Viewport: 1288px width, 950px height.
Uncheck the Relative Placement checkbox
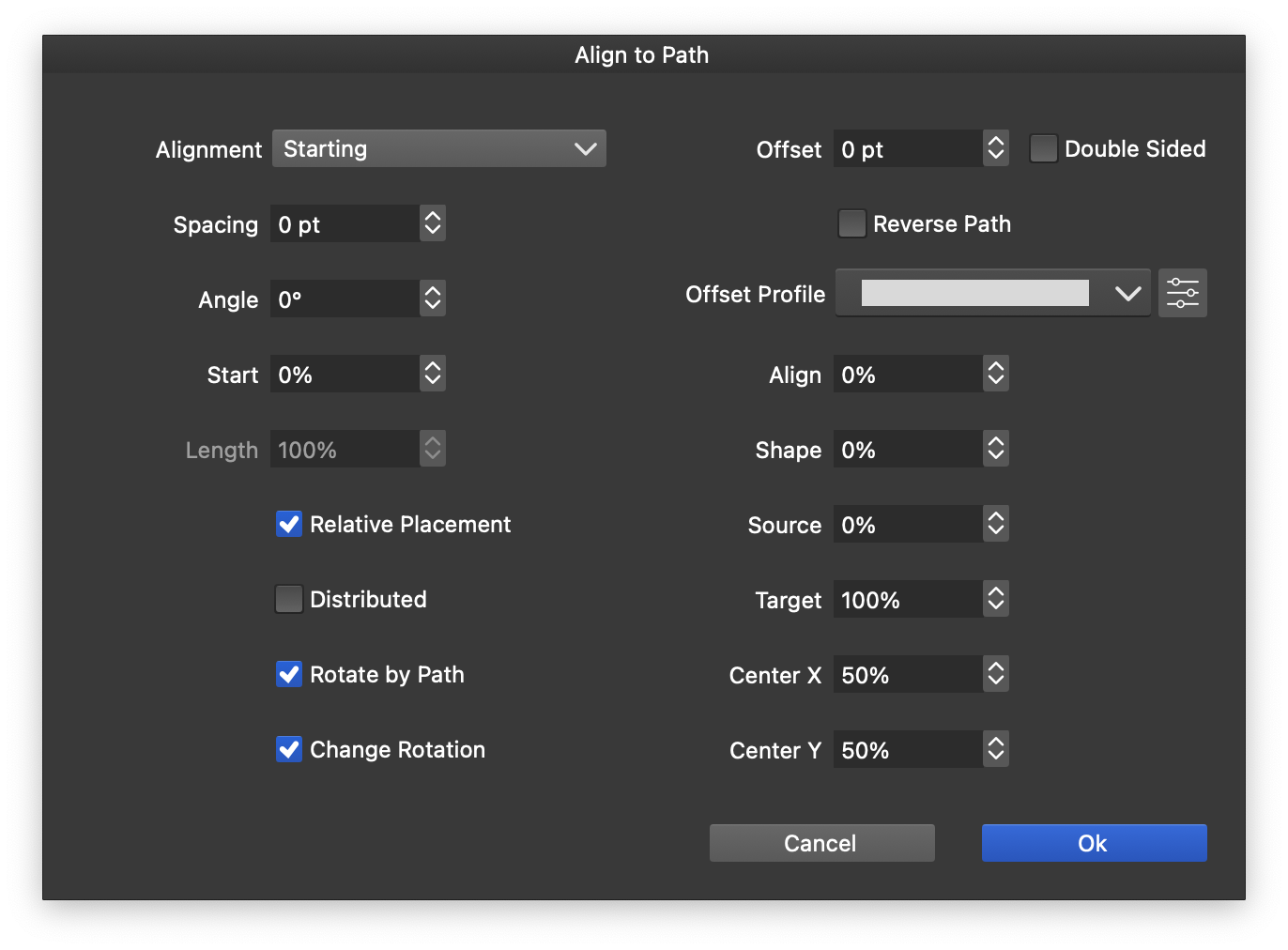pos(289,524)
